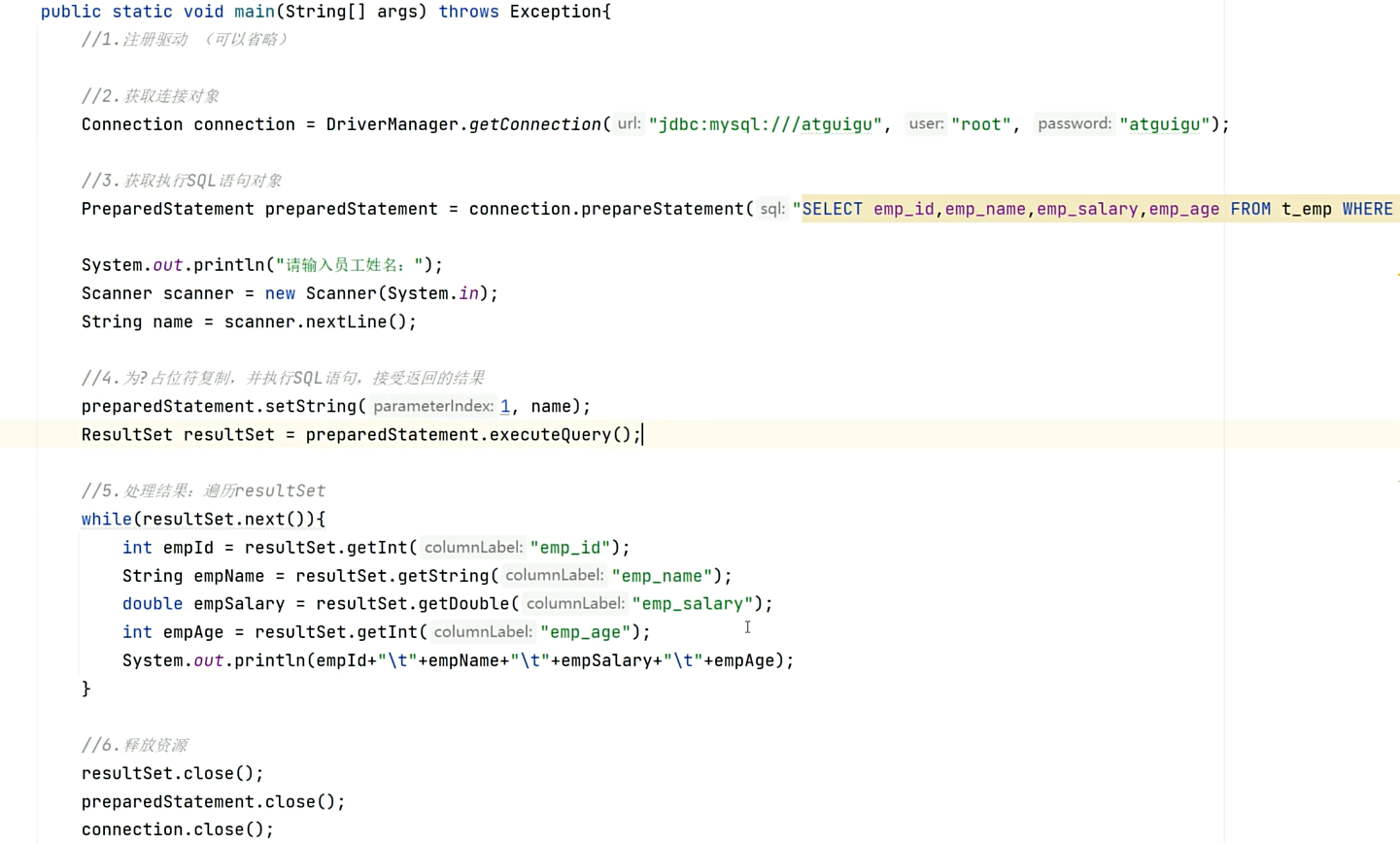Click the resultSet.close() statement
Viewport: 1400px width, 843px height.
[173, 773]
